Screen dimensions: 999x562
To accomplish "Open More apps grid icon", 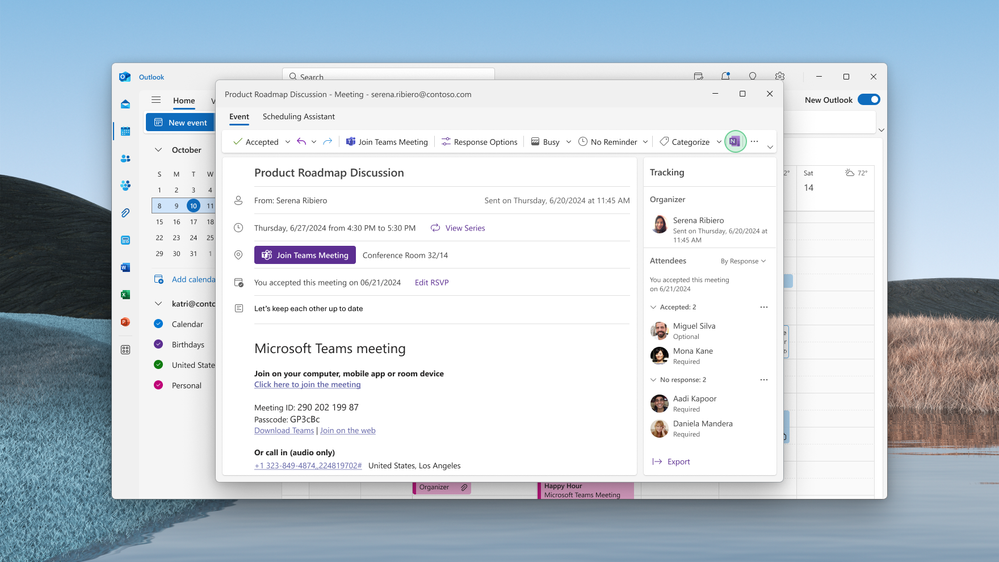I will 126,350.
